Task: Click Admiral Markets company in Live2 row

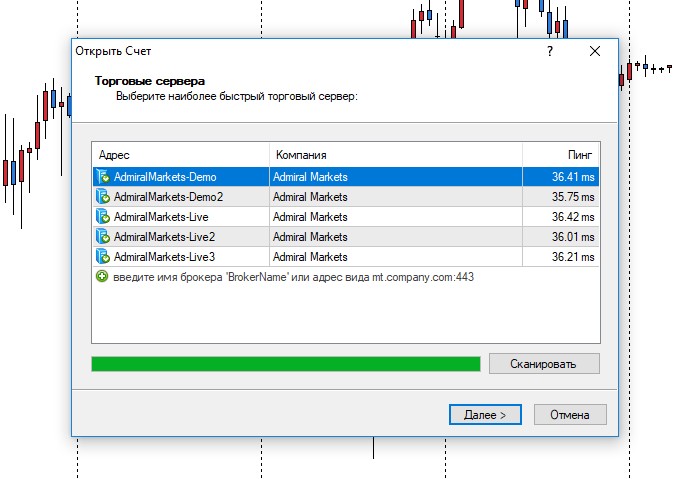Action: [310, 237]
